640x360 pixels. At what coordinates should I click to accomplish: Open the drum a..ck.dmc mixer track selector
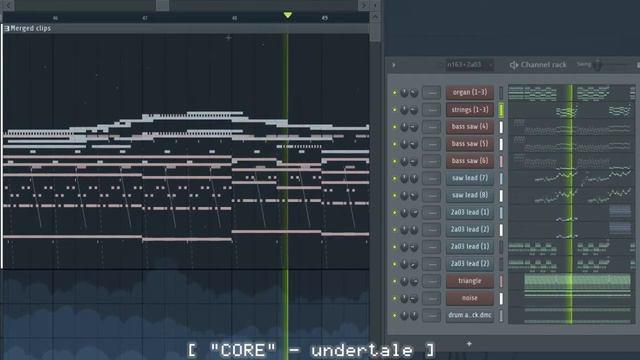431,316
